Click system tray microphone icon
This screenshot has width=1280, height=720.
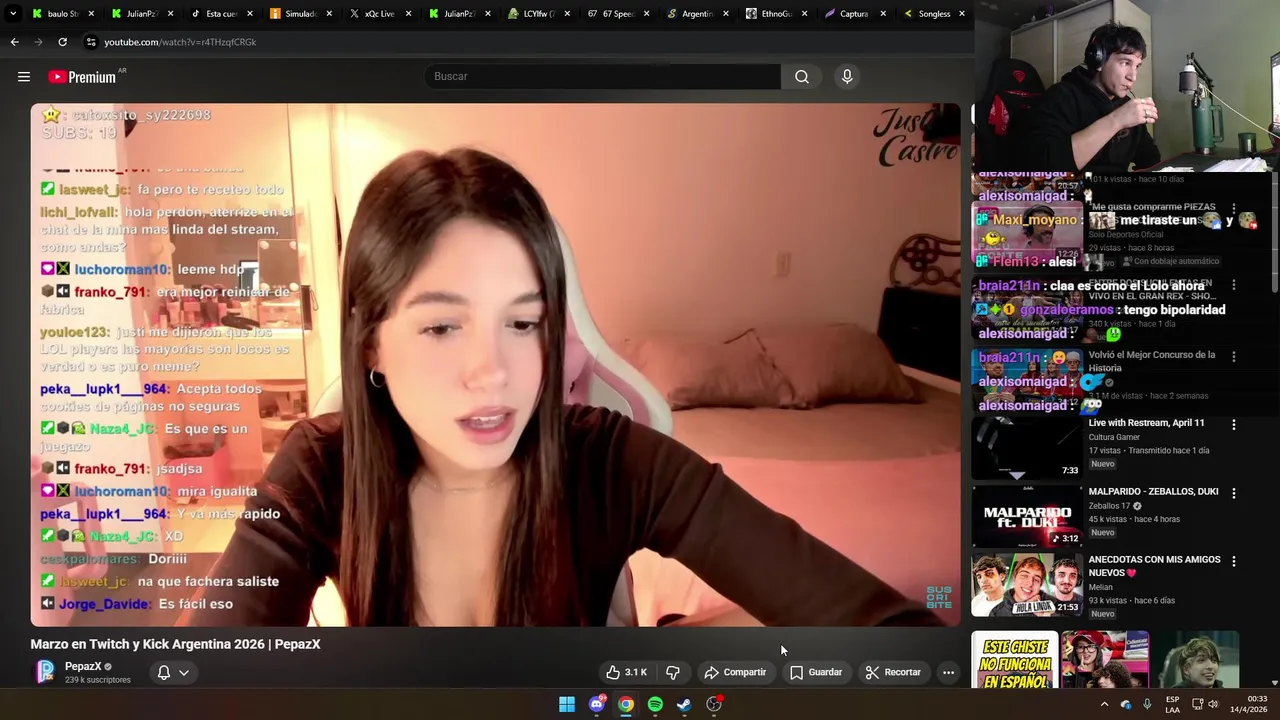click(1147, 704)
